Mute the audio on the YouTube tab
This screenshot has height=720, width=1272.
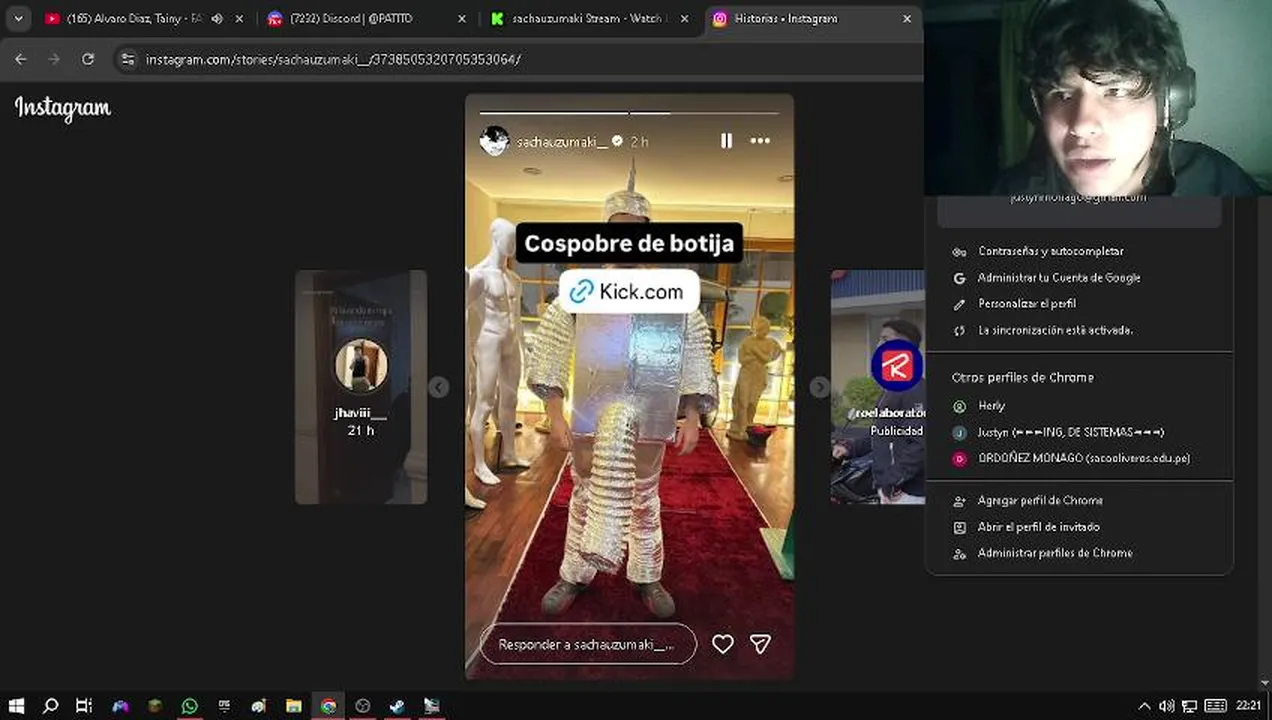[217, 18]
